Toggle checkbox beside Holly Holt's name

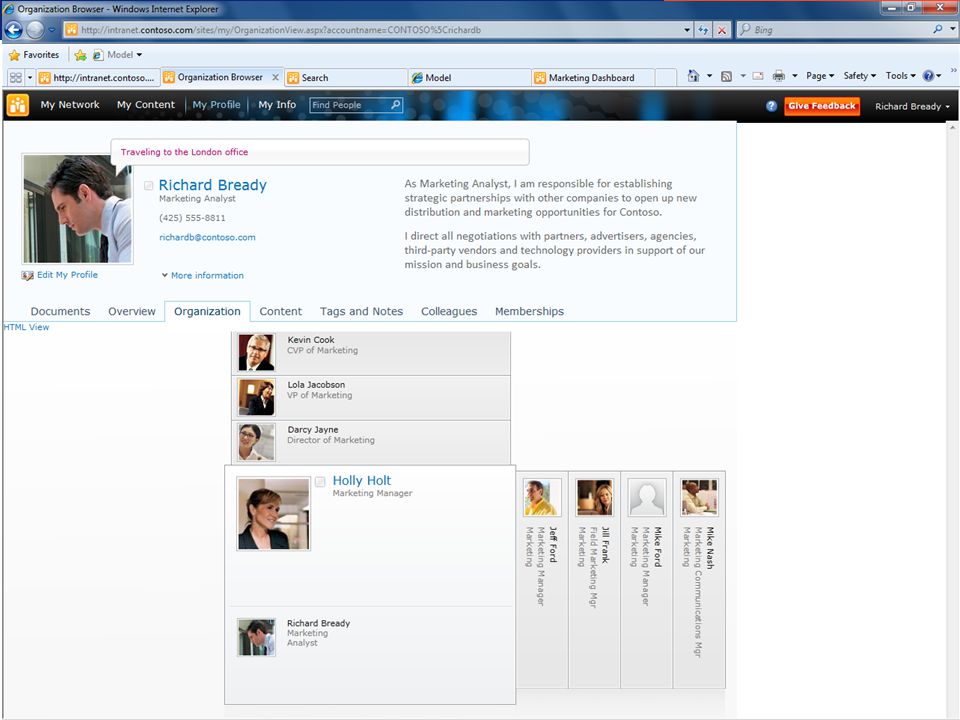pos(320,482)
